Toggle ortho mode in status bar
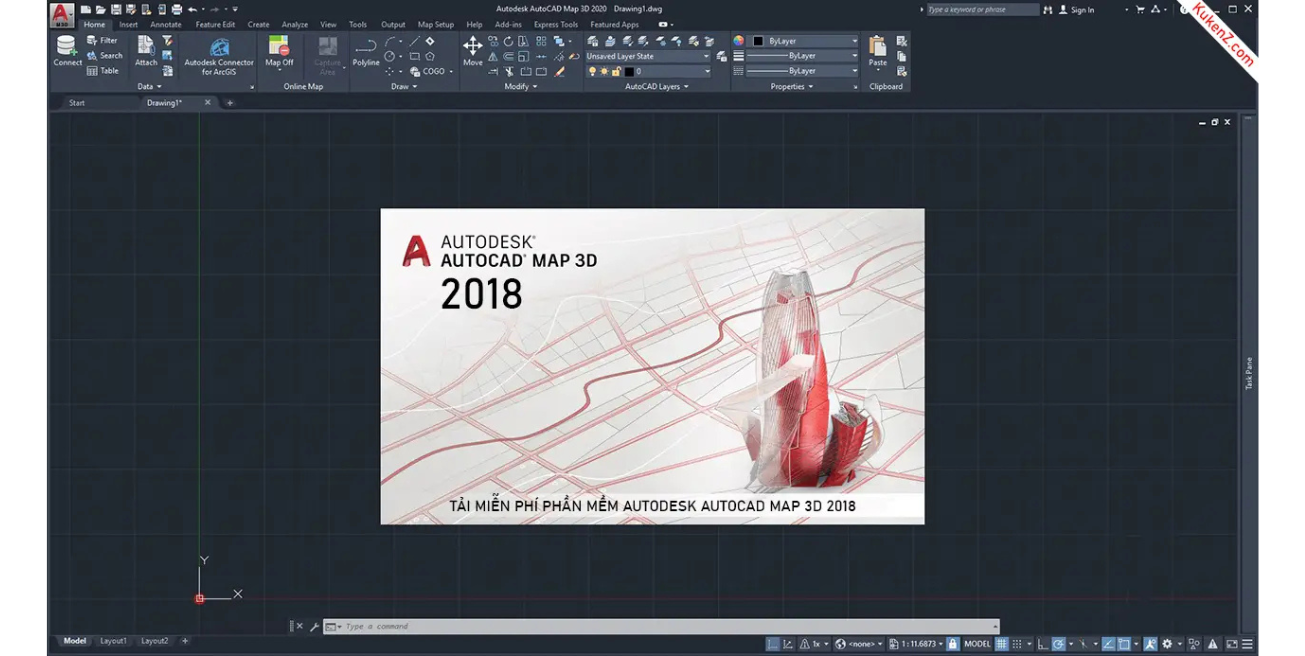 point(1042,644)
